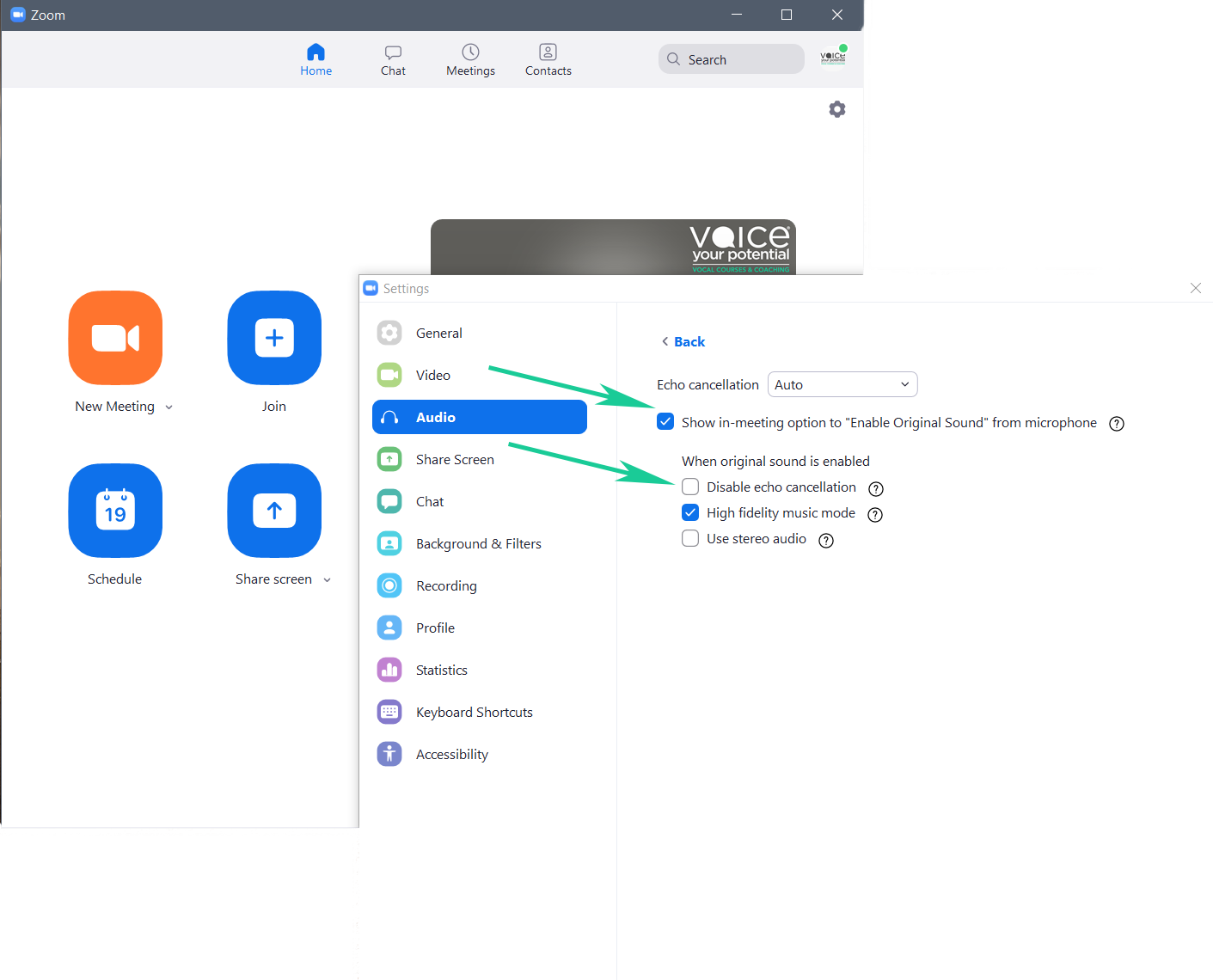Open the Zoom settings gear icon
Screen dimensions: 1213x980
837,109
